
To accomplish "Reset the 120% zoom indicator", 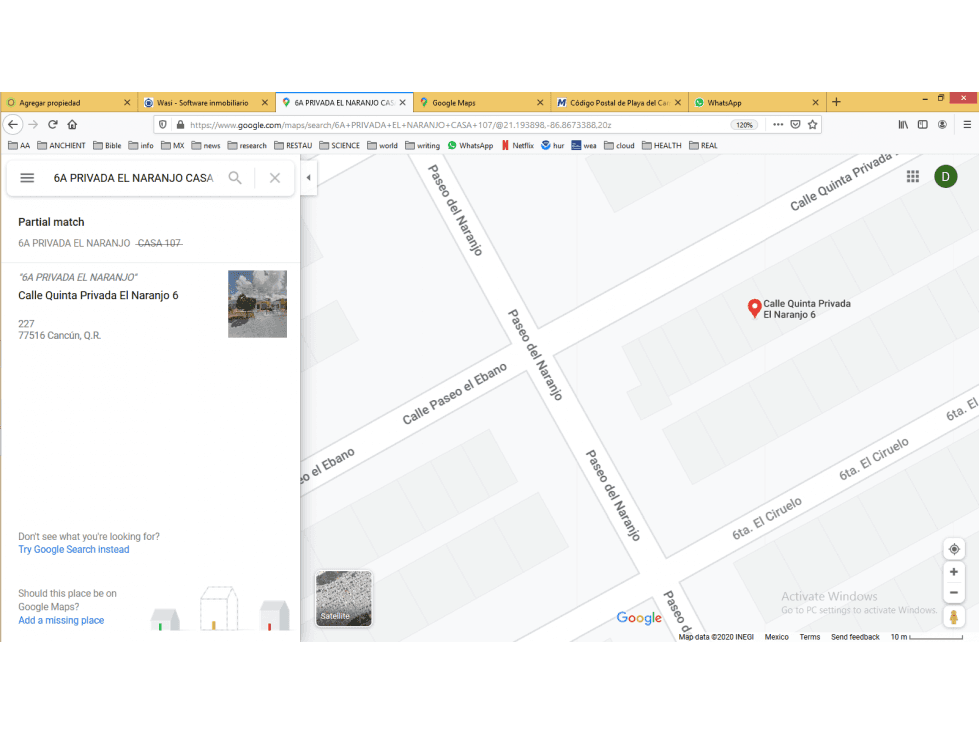I will (744, 125).
